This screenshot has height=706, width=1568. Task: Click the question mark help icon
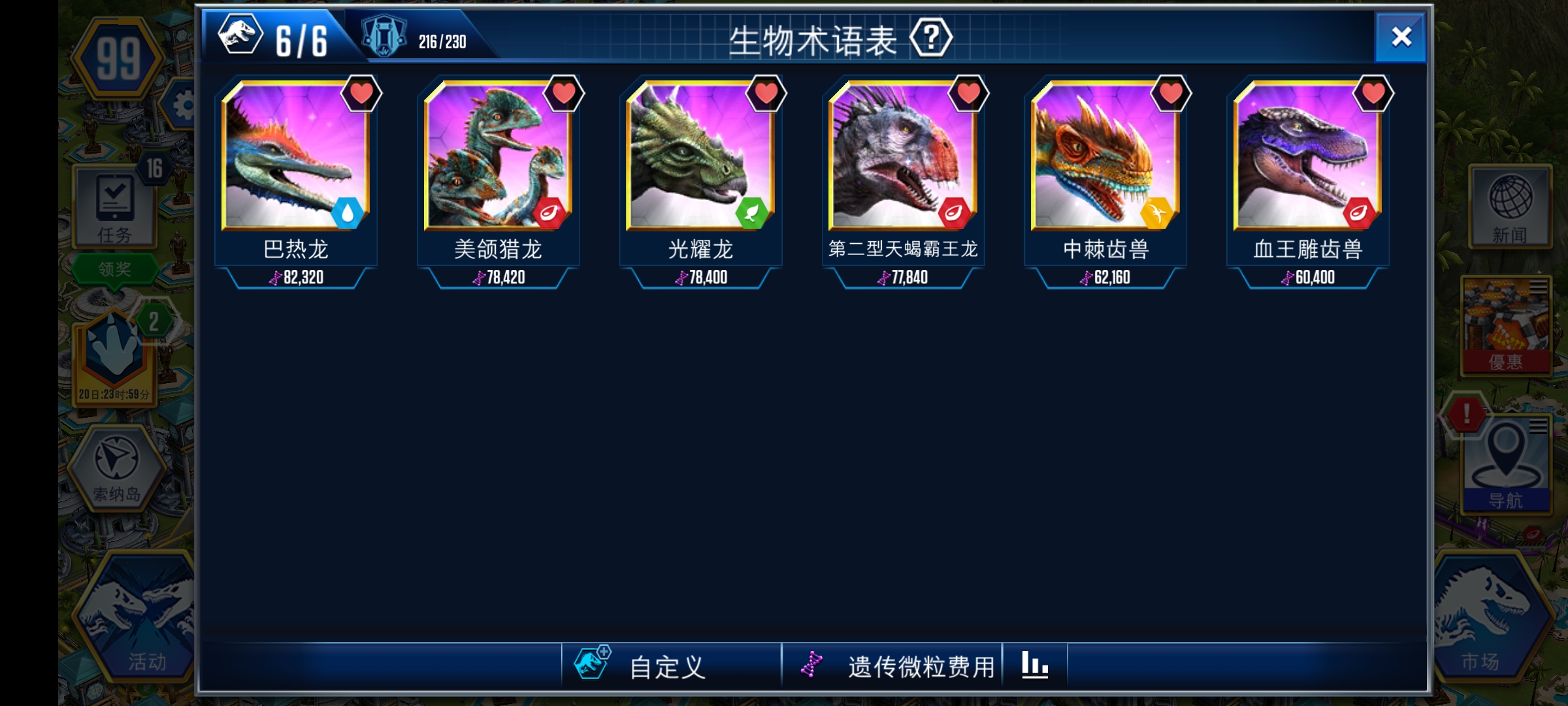931,39
